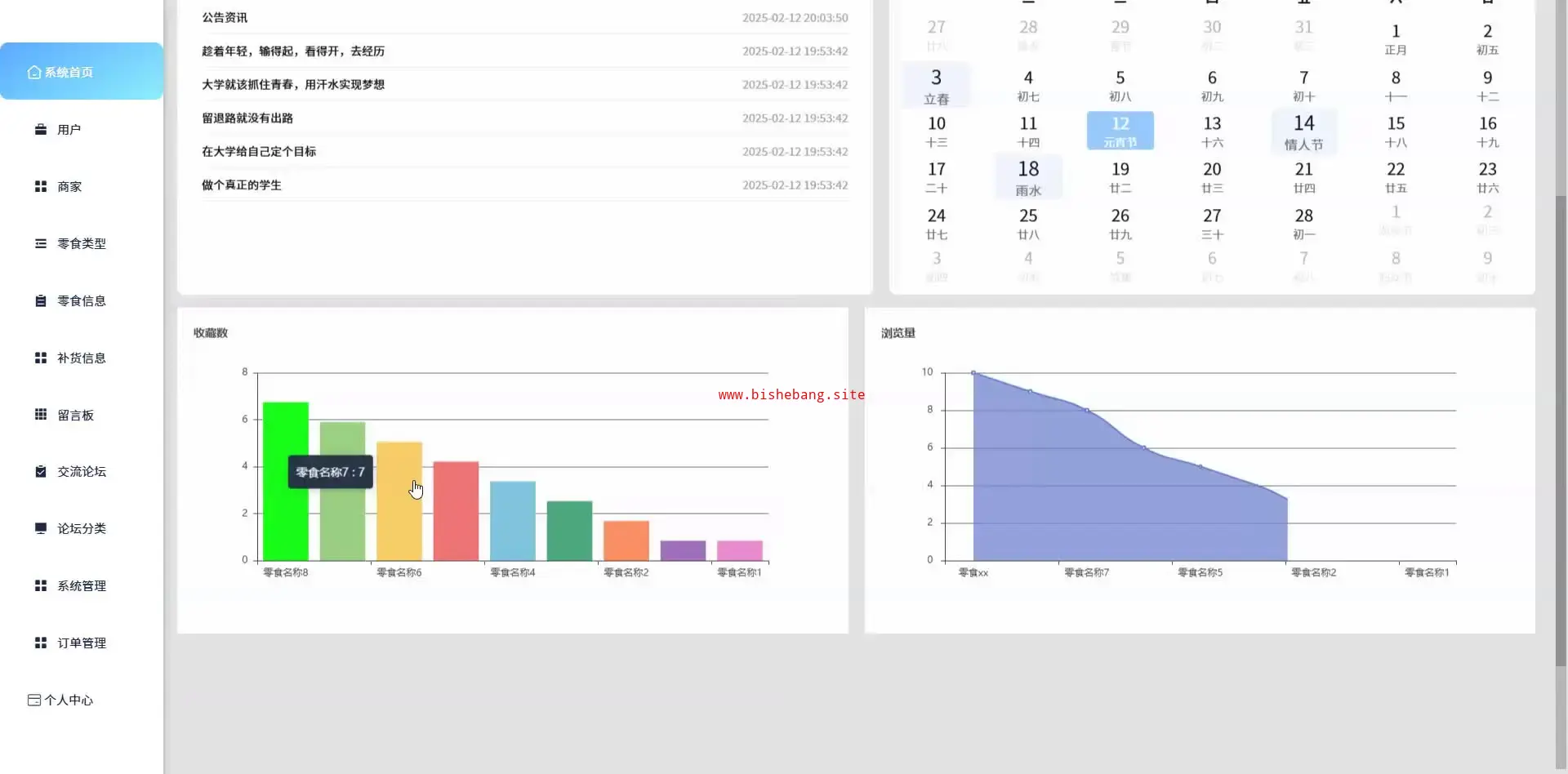Click the card icon next to 个人中心
This screenshot has width=1568, height=774.
pyautogui.click(x=34, y=701)
